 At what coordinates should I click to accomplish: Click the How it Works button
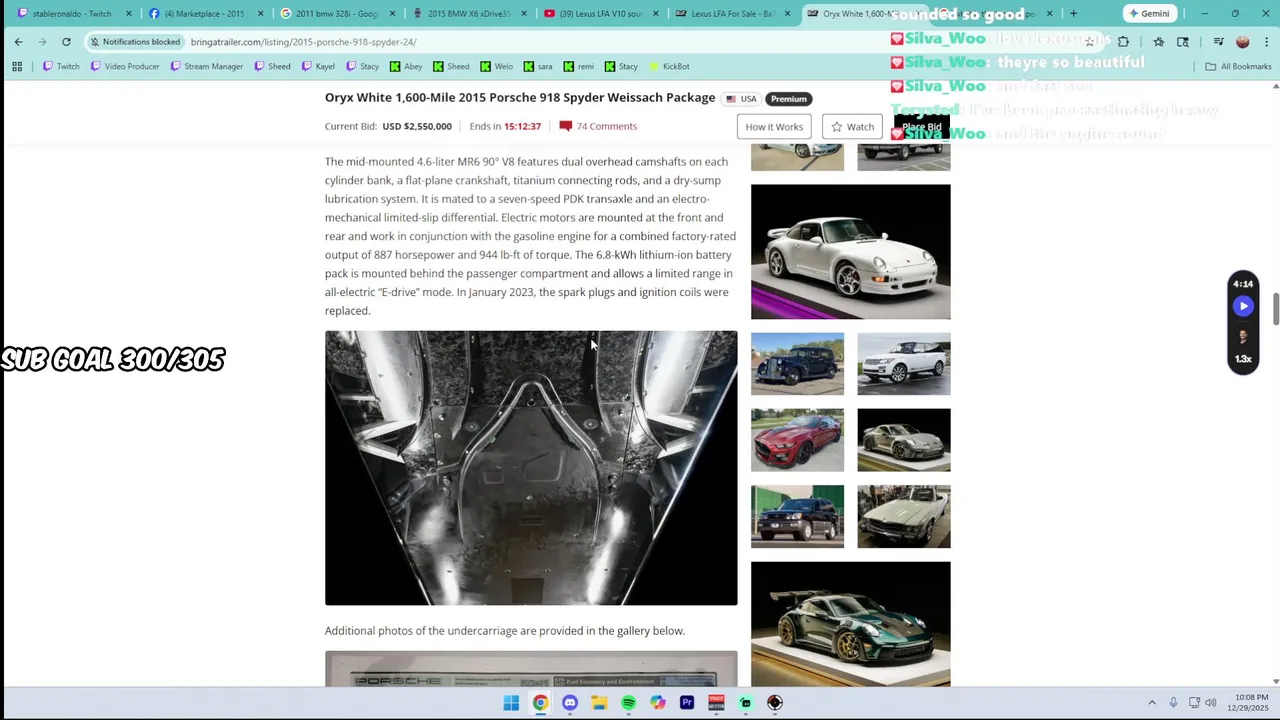pyautogui.click(x=774, y=127)
